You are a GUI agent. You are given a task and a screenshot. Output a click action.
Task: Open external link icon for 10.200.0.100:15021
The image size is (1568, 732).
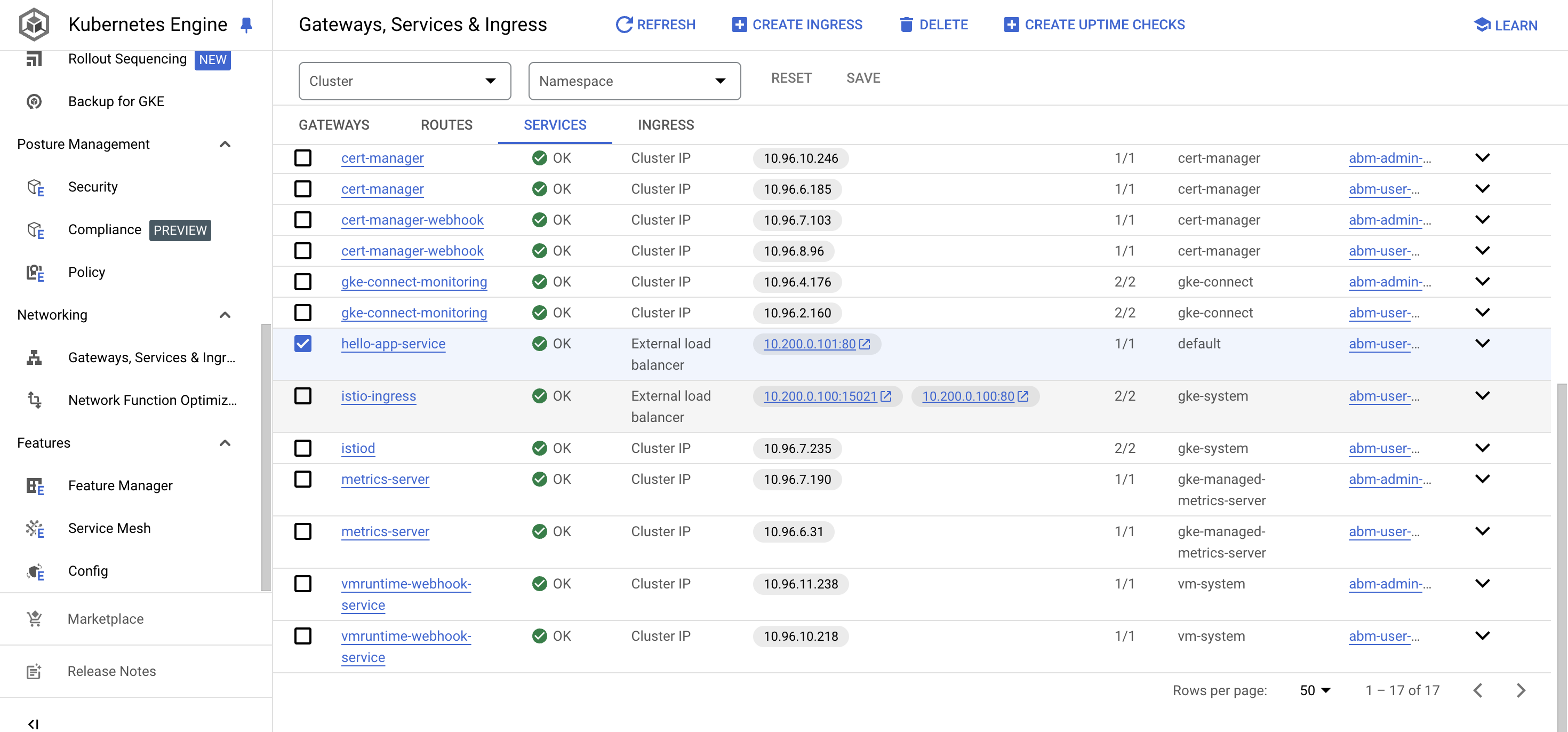point(886,396)
